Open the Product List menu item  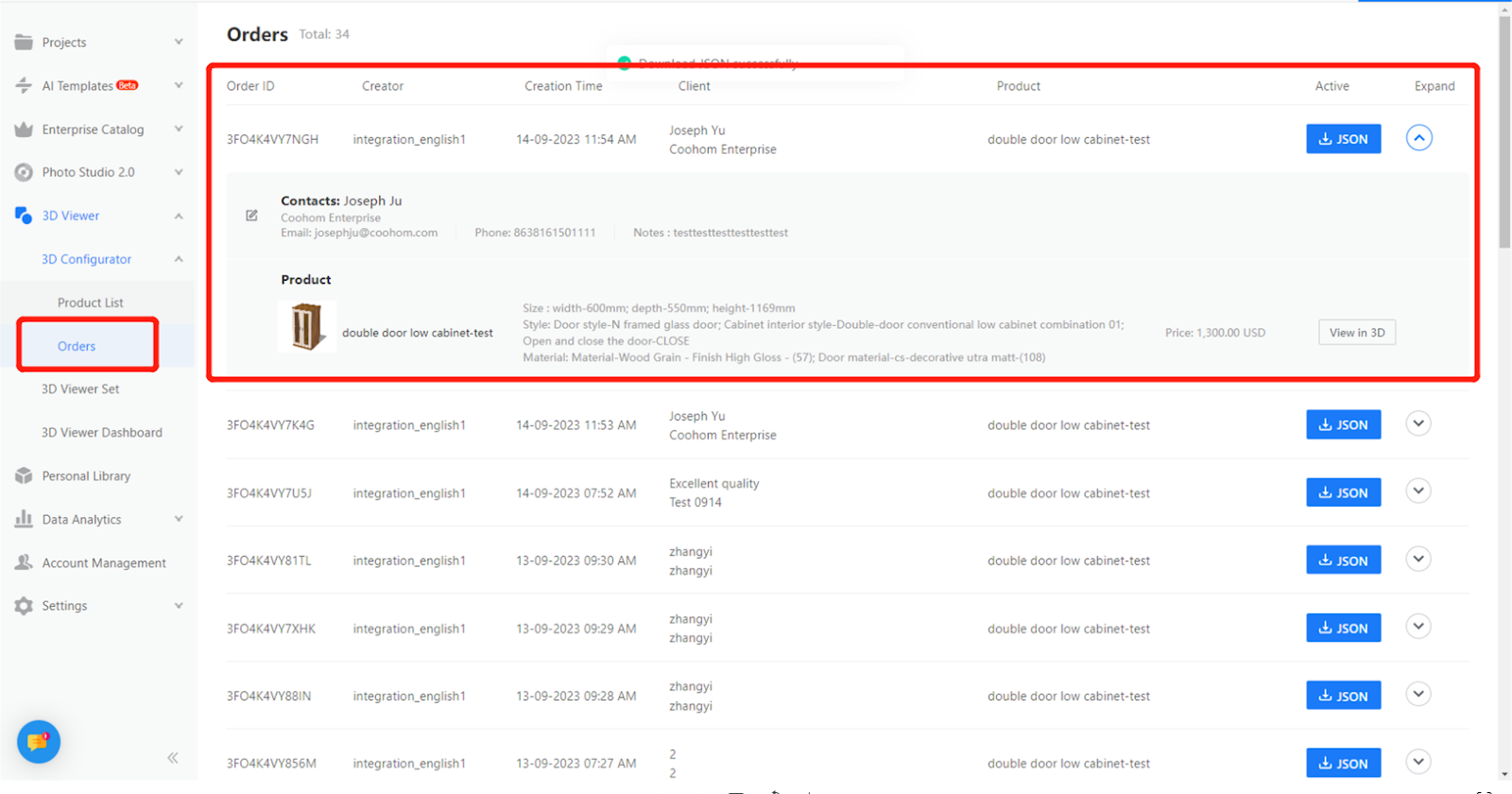coord(91,302)
